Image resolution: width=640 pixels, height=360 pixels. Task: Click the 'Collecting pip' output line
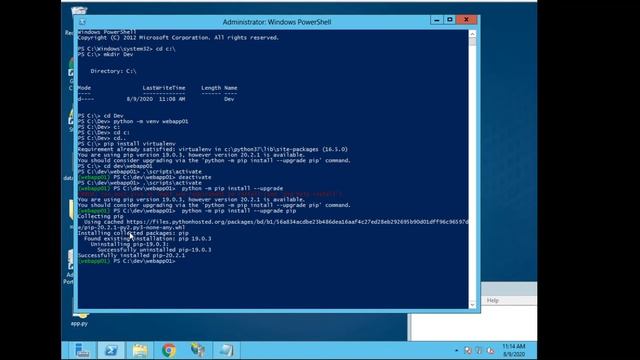tap(100, 216)
